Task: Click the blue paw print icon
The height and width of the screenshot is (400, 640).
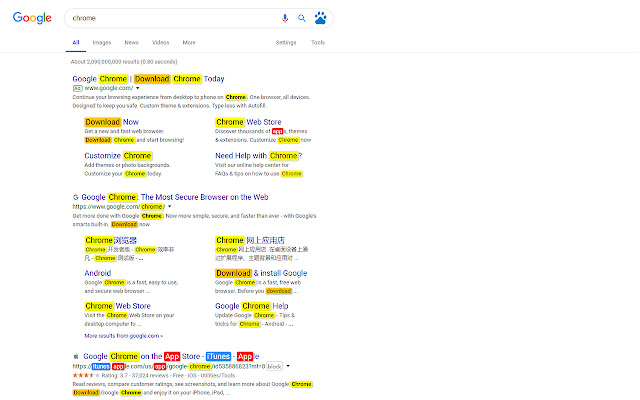Action: (x=320, y=18)
